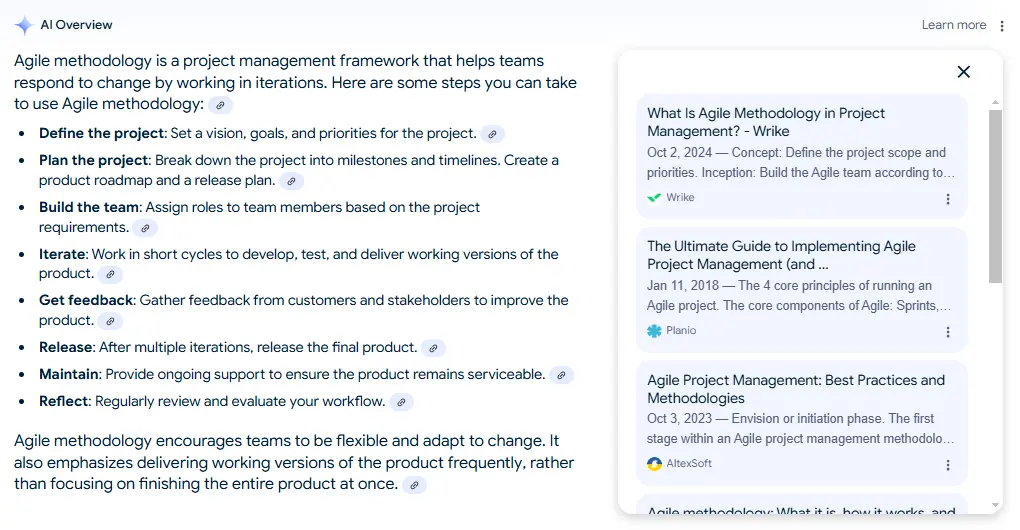Click link icon after 'Get feedback' bullet
The image size is (1020, 530).
[x=110, y=321]
